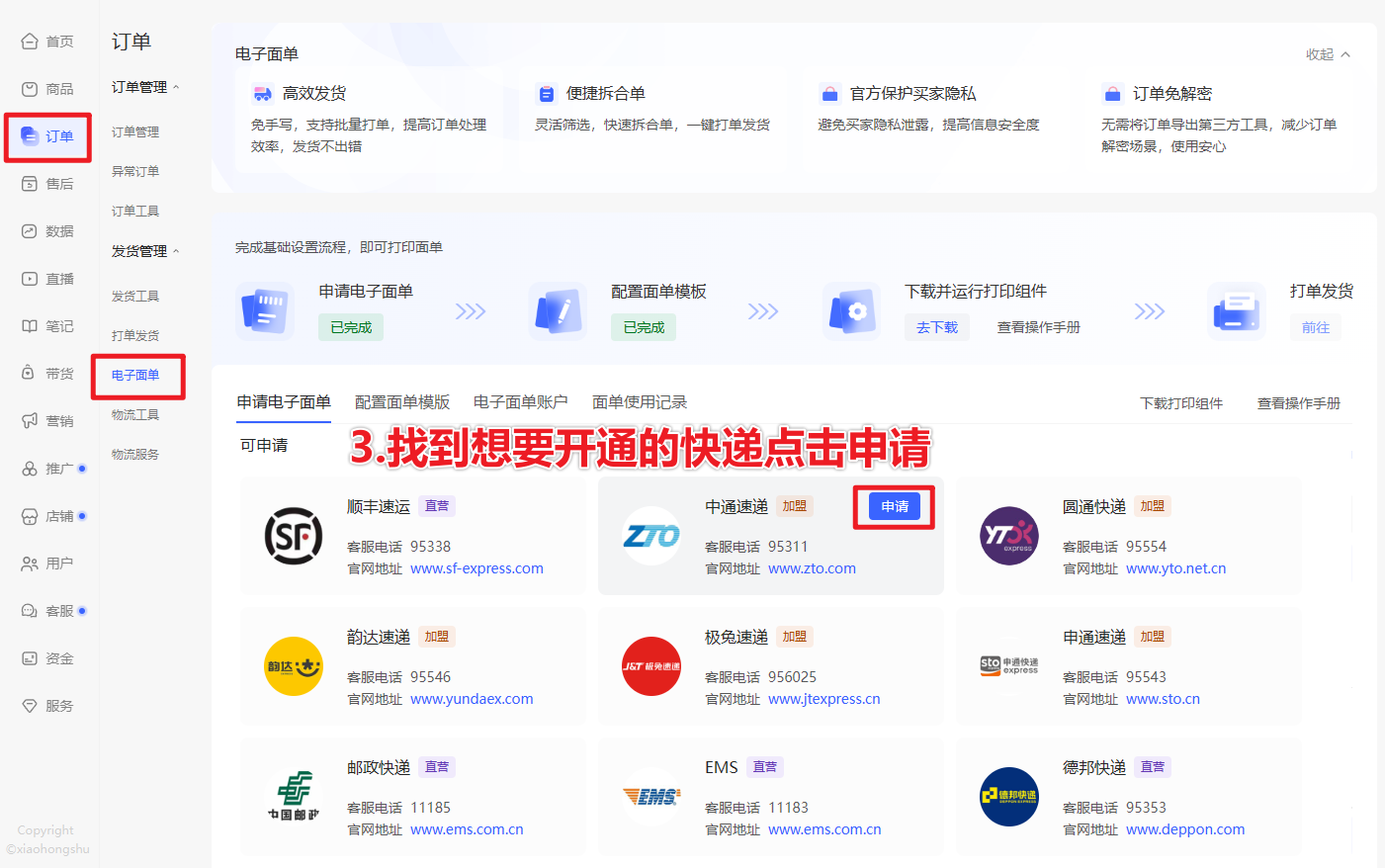Screen dimensions: 1385x868
Task: Select the 订单 orders sidebar icon
Action: (x=30, y=136)
